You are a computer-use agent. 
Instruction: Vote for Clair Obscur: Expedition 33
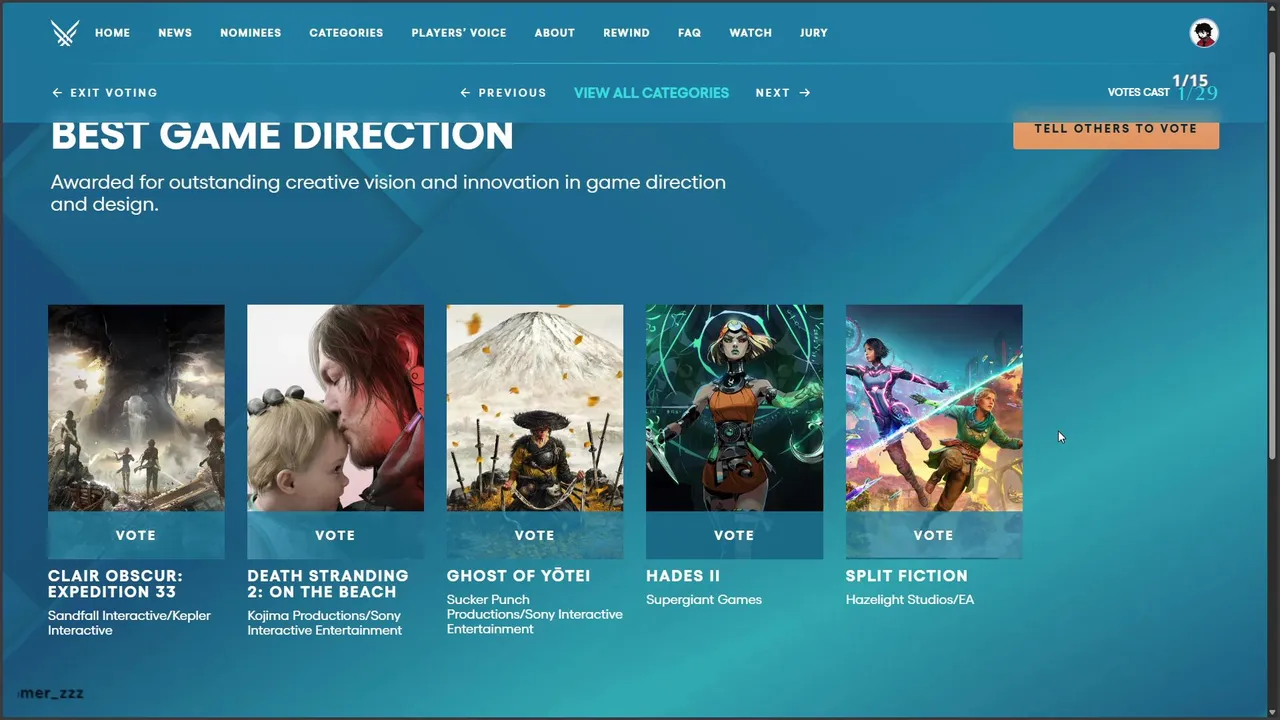click(136, 535)
